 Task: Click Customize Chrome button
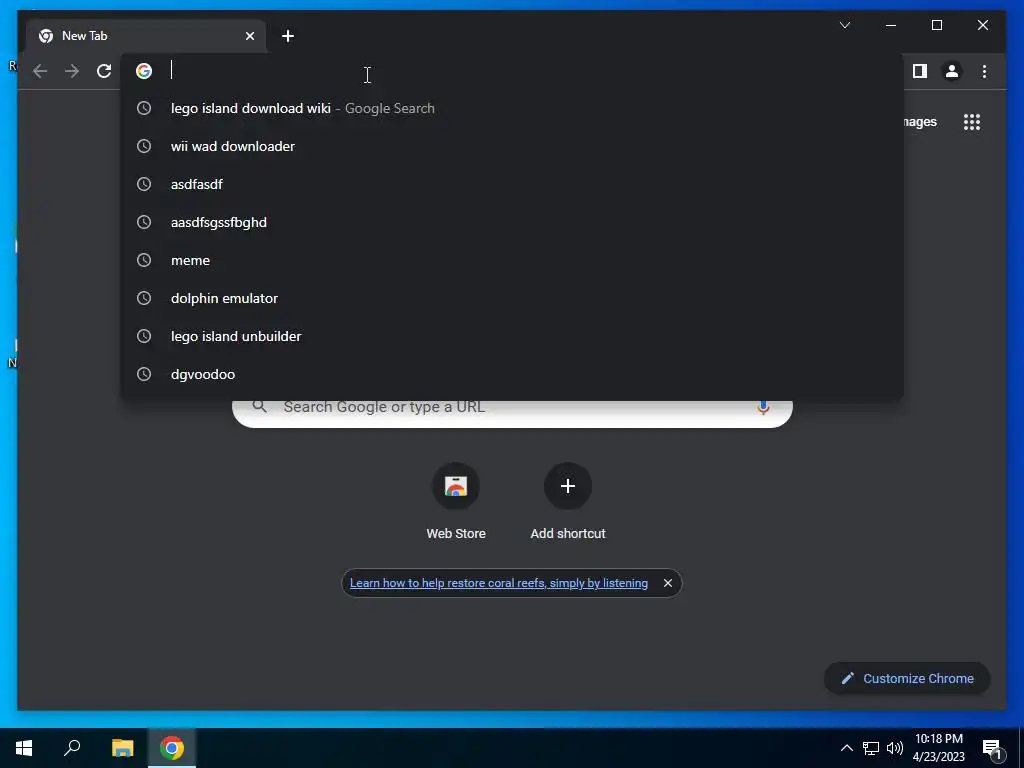[907, 679]
